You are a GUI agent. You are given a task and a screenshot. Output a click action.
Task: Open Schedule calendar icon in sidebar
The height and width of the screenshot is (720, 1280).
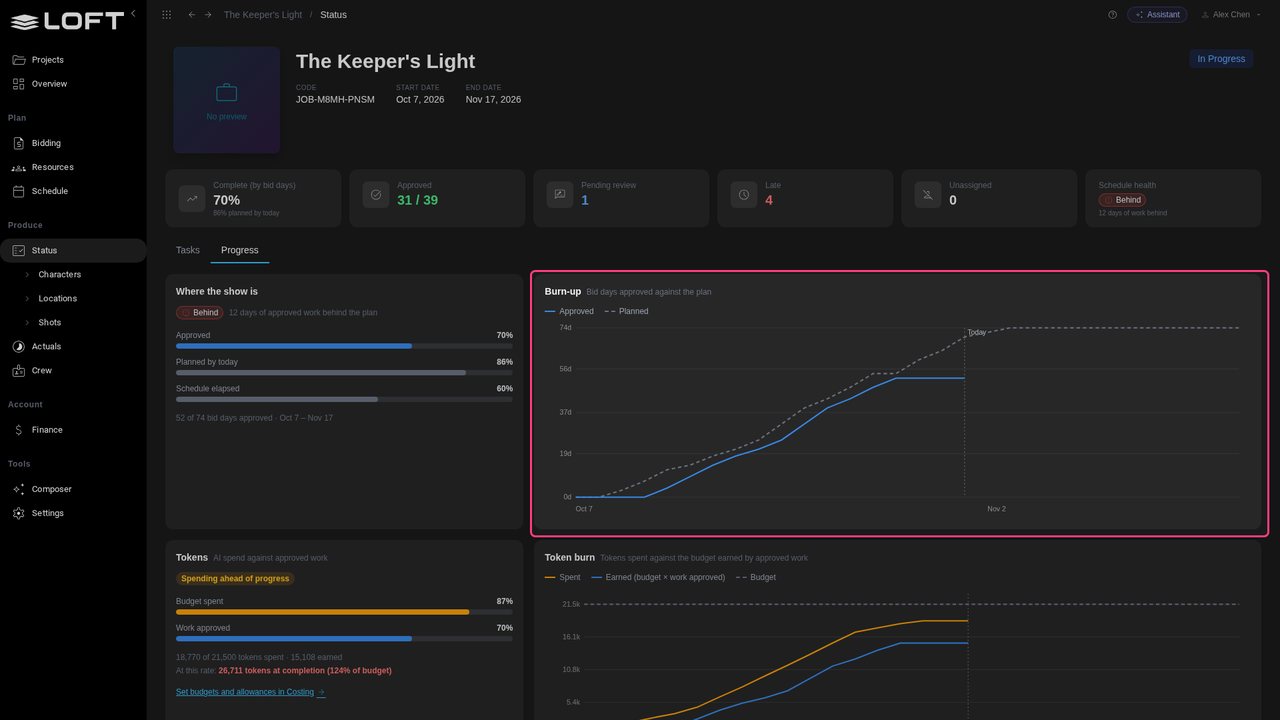click(x=19, y=191)
